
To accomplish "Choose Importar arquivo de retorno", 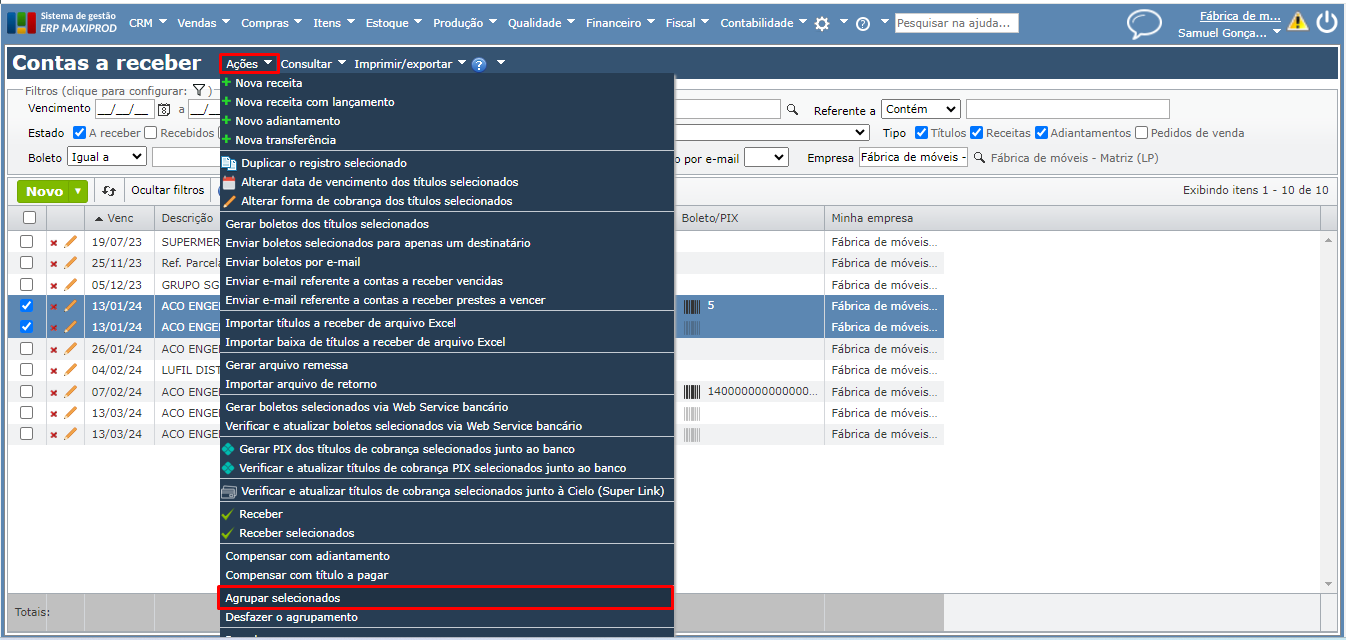I will [x=301, y=384].
